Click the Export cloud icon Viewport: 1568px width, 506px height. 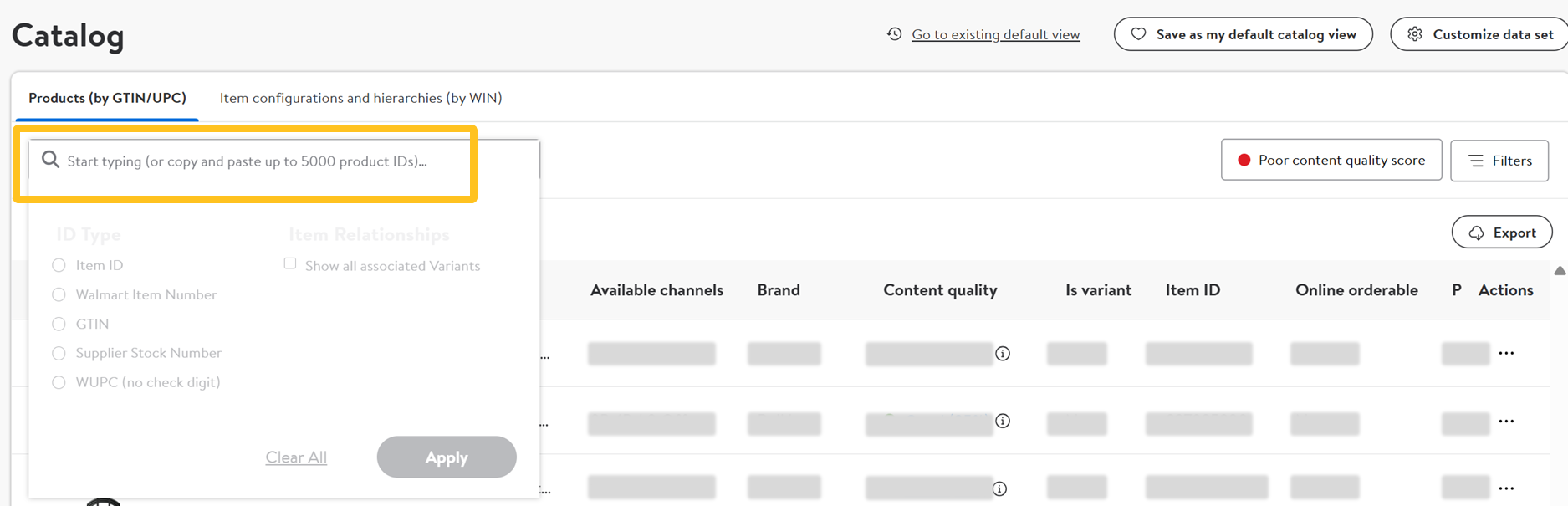coord(1476,233)
